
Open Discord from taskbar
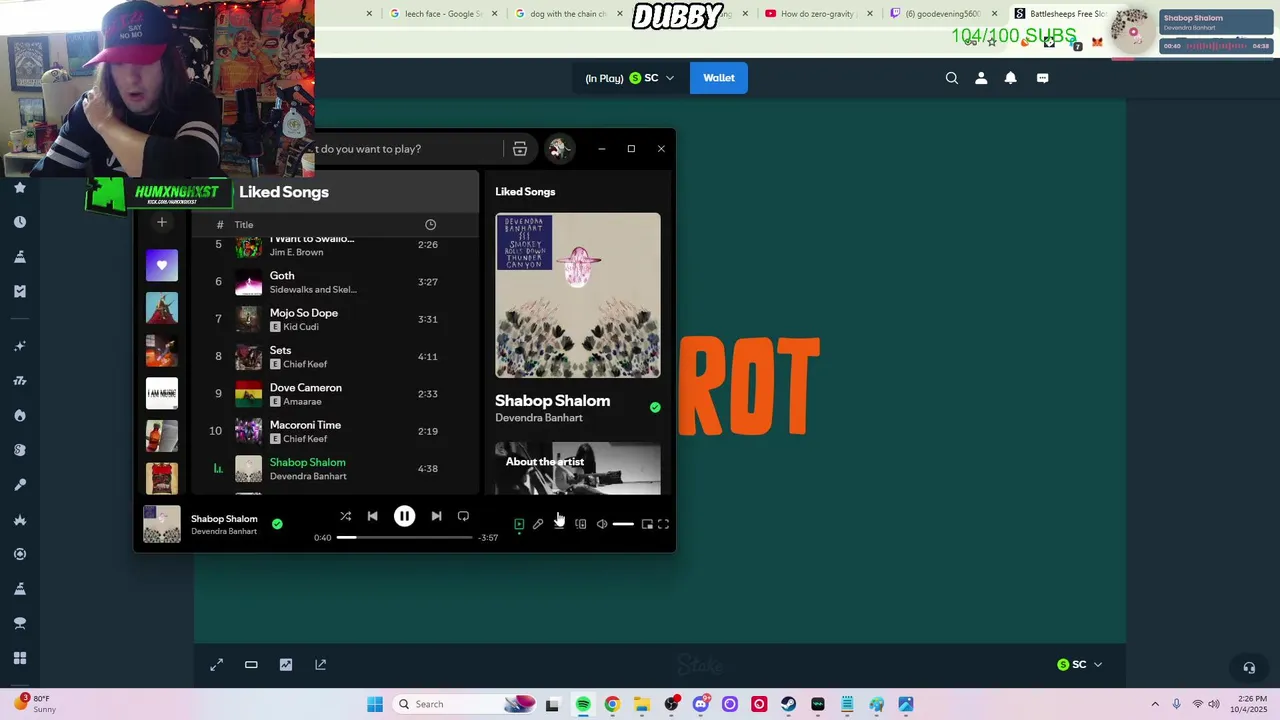coord(701,705)
